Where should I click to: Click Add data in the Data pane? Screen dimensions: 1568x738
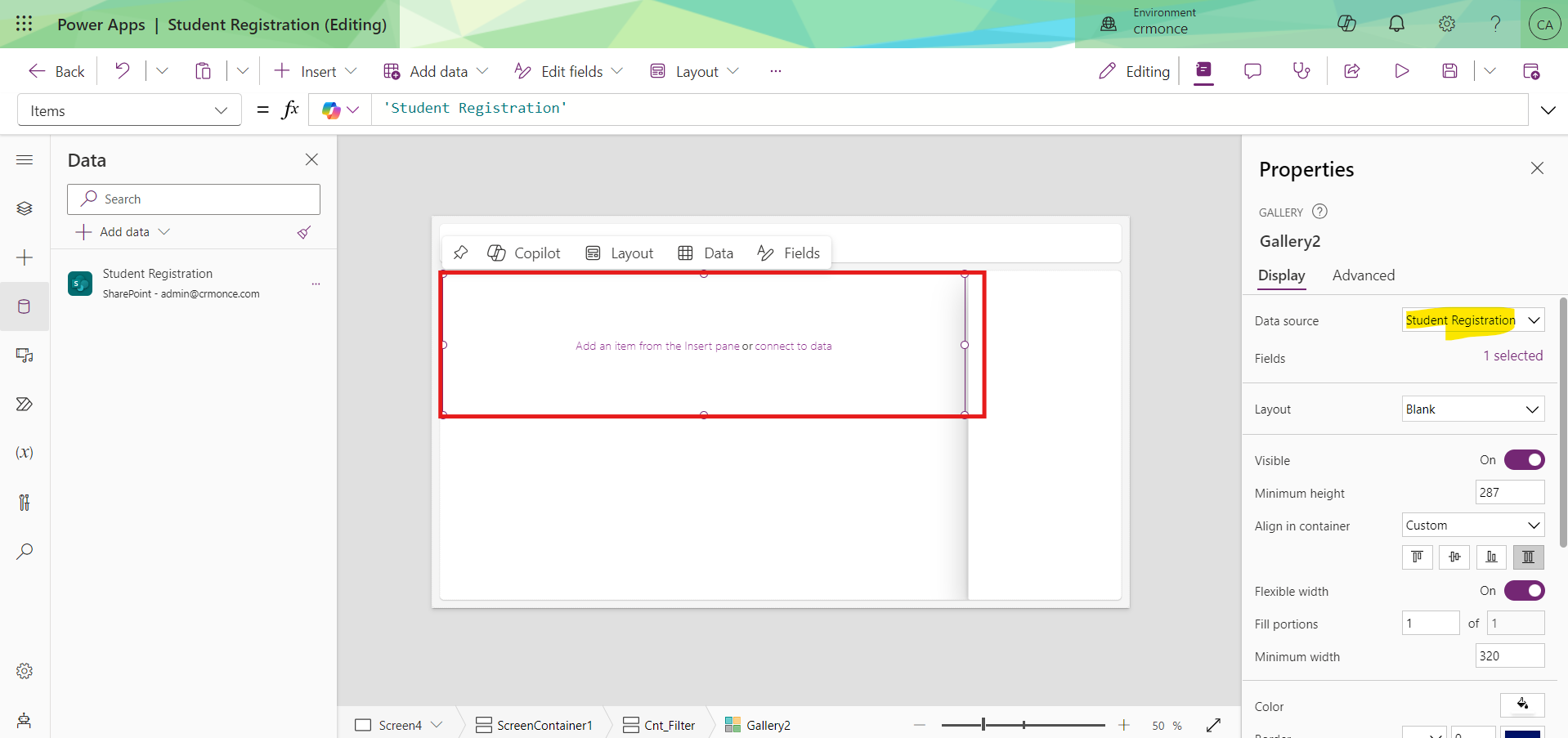click(x=123, y=232)
